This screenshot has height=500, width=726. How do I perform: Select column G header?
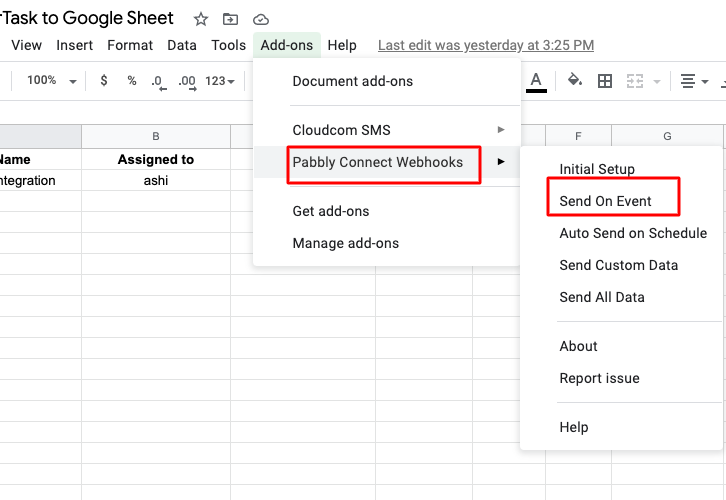tap(667, 136)
